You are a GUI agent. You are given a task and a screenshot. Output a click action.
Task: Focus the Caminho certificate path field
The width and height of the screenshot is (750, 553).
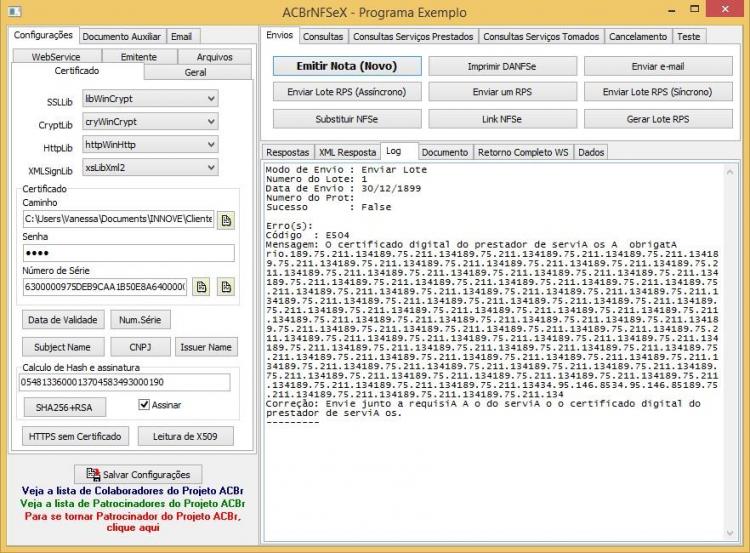tap(119, 219)
